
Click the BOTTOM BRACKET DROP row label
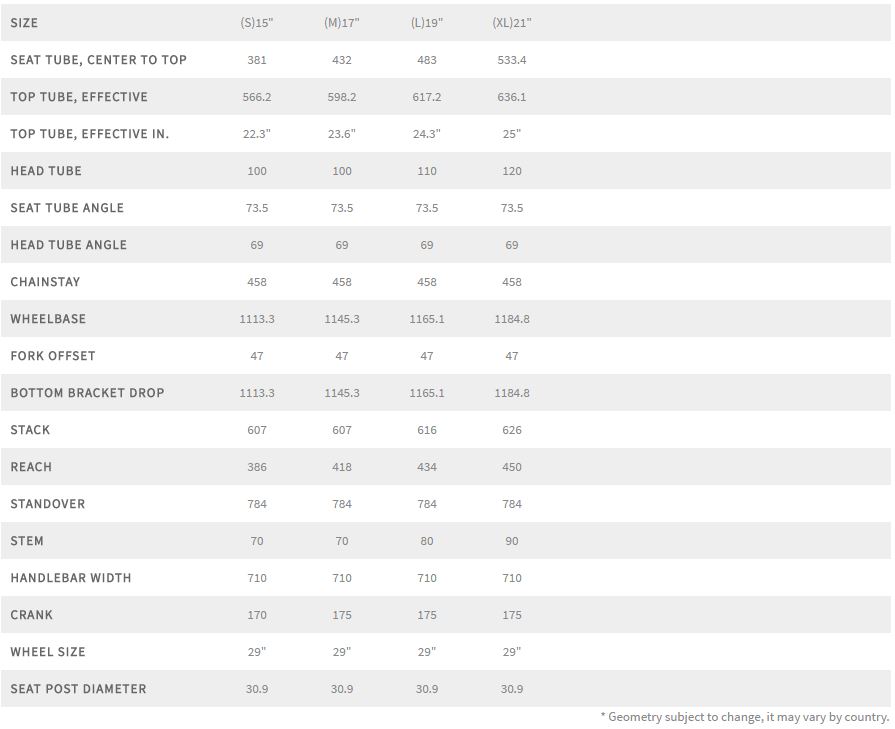pyautogui.click(x=88, y=393)
